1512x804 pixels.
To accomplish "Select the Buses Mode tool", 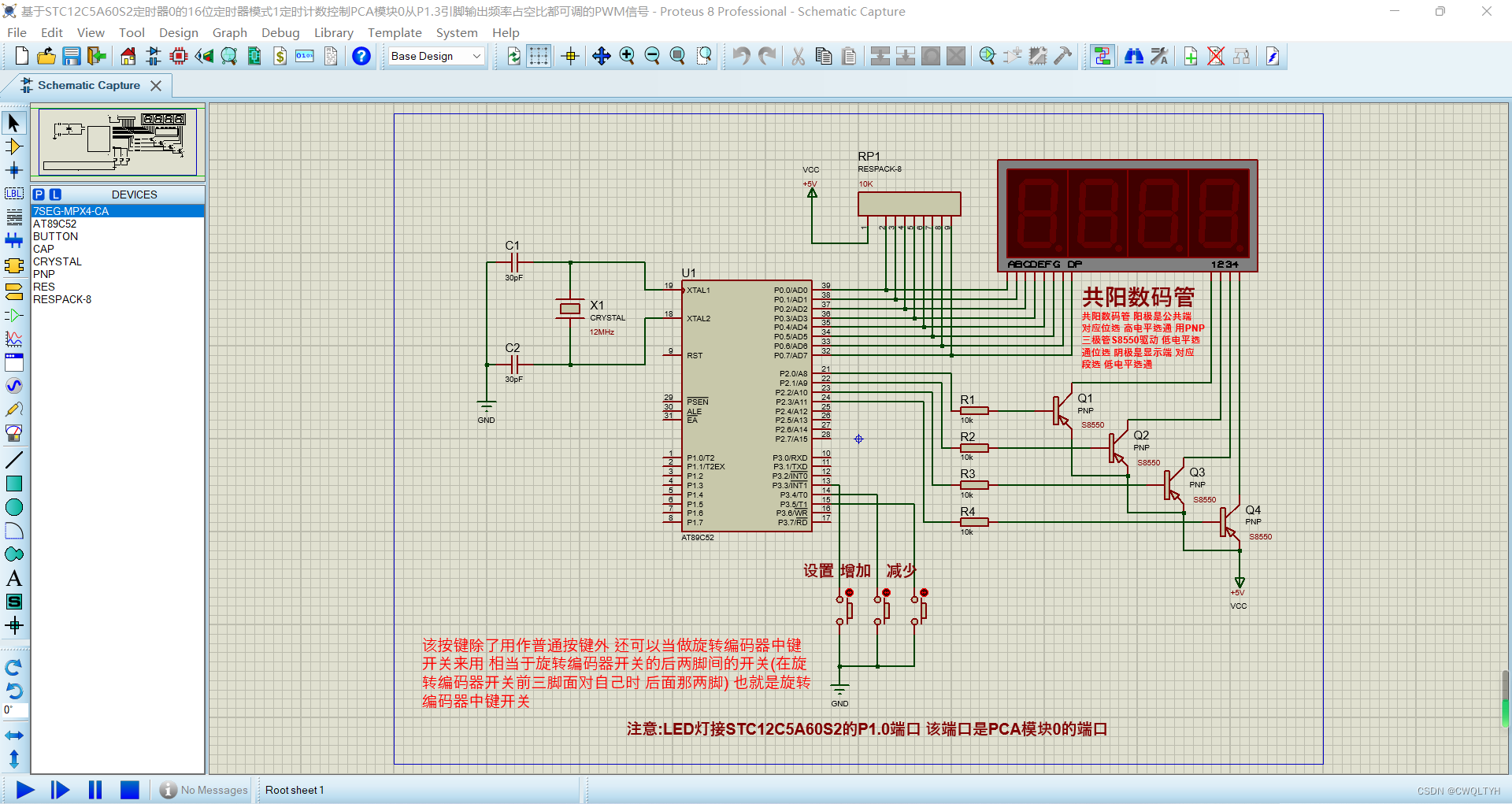I will [x=14, y=241].
